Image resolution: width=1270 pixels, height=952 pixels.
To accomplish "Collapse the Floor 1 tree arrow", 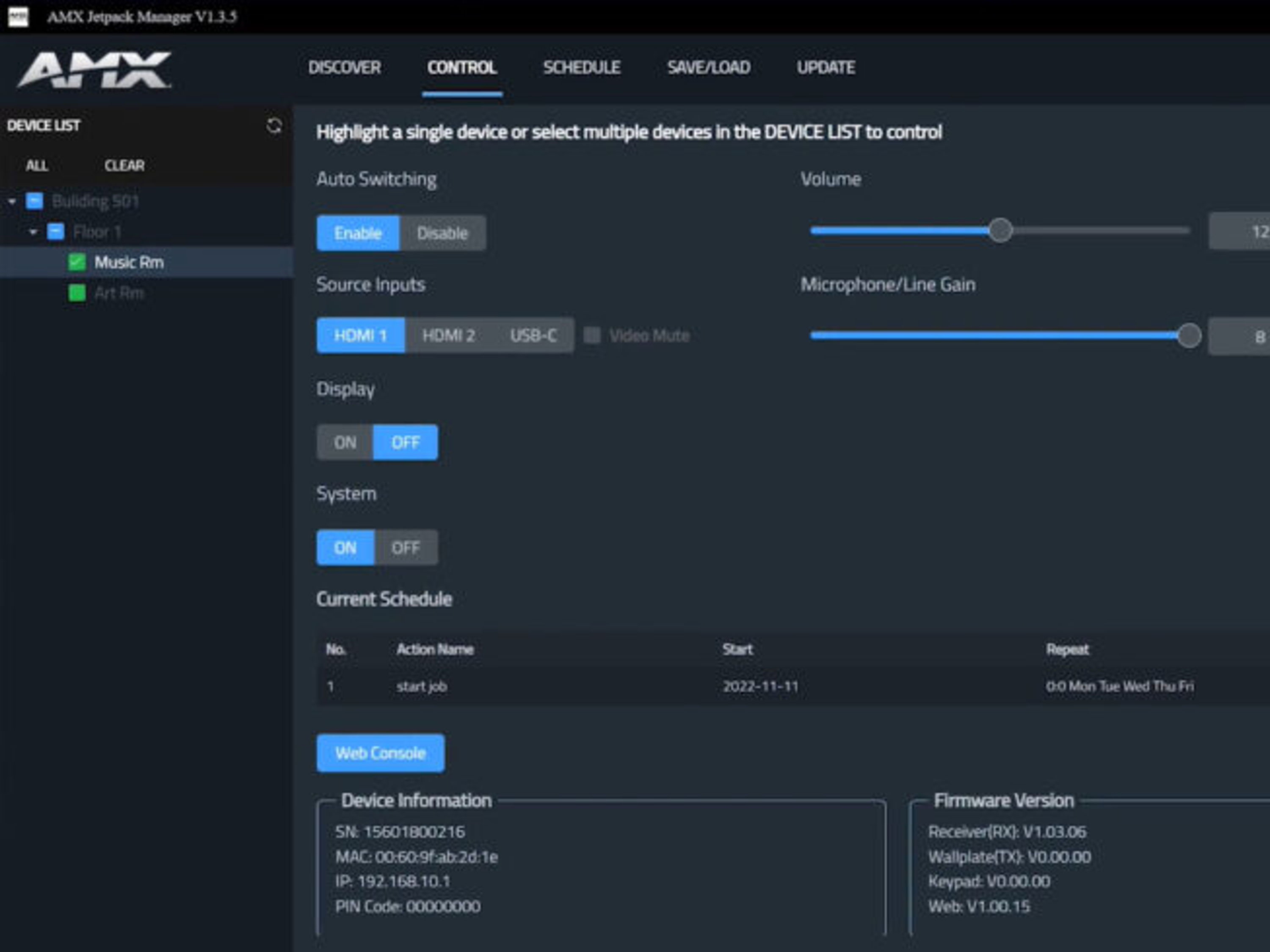I will (33, 232).
